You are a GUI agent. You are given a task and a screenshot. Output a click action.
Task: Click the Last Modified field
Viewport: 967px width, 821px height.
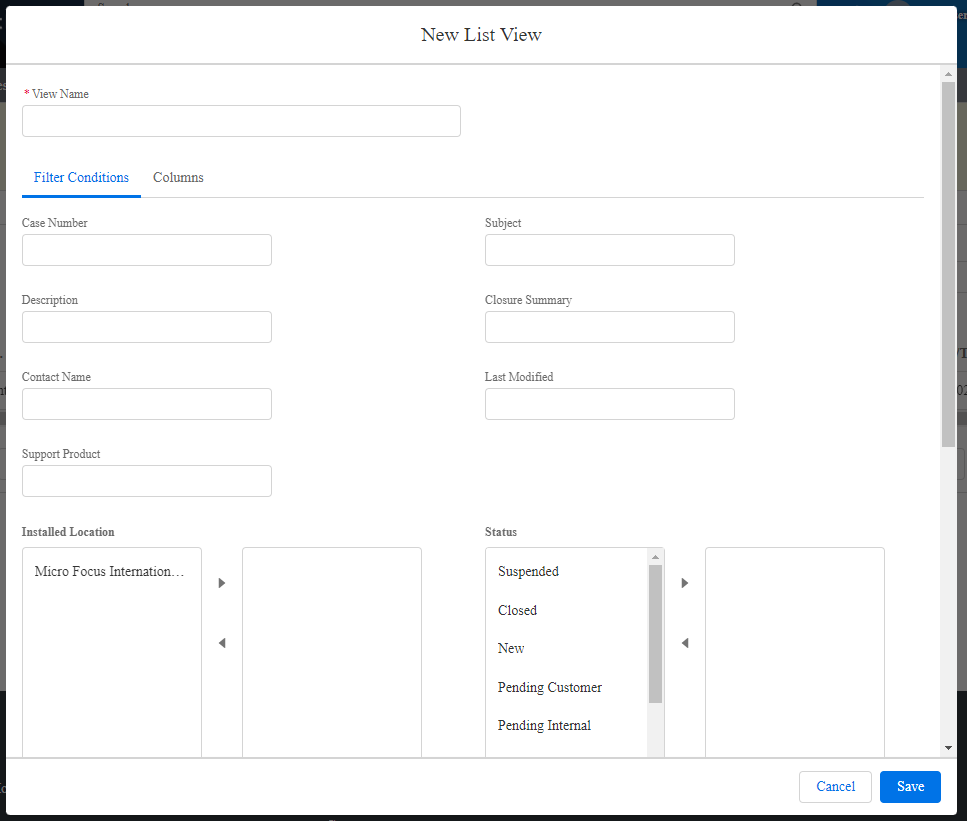[x=610, y=404]
